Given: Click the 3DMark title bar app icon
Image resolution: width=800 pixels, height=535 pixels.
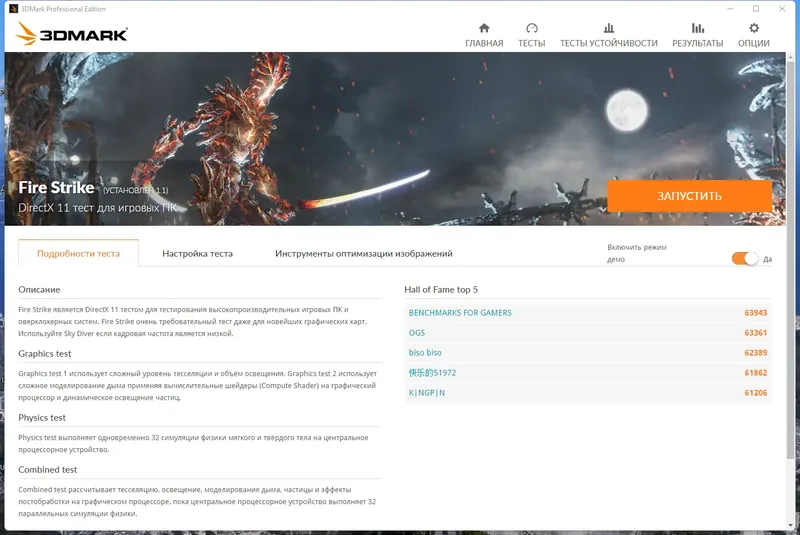Looking at the screenshot, I should [13, 9].
